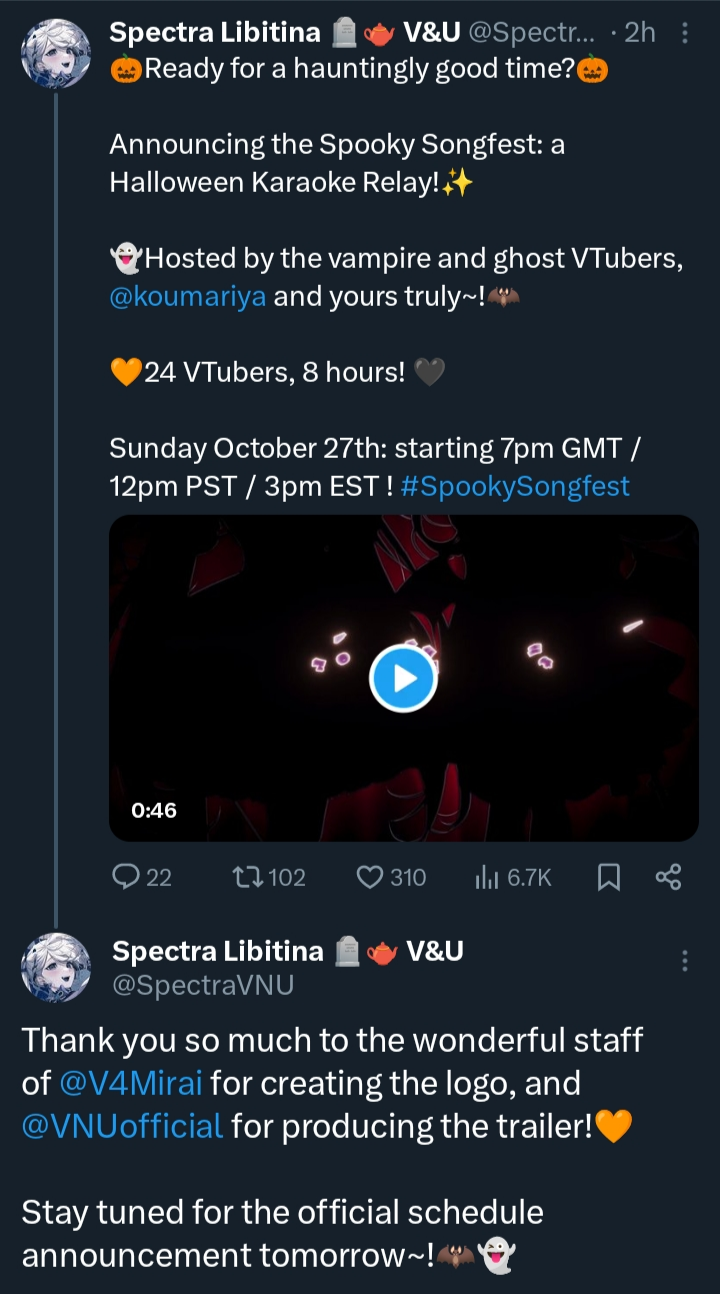720x1294 pixels.
Task: Open the @VNUofficial profile link
Action: tap(122, 1126)
